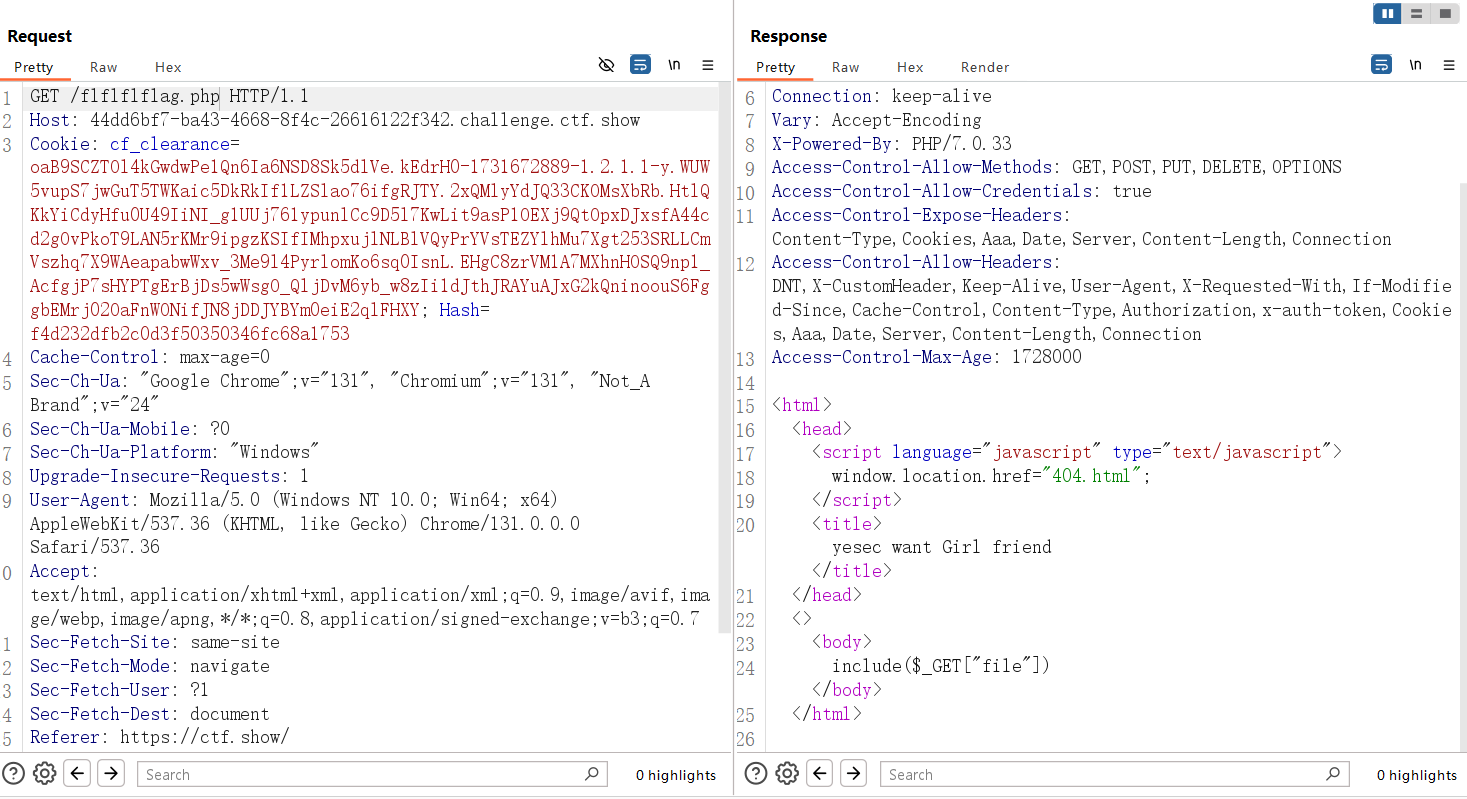Go to next match in Request search
The width and height of the screenshot is (1467, 799).
pos(111,773)
